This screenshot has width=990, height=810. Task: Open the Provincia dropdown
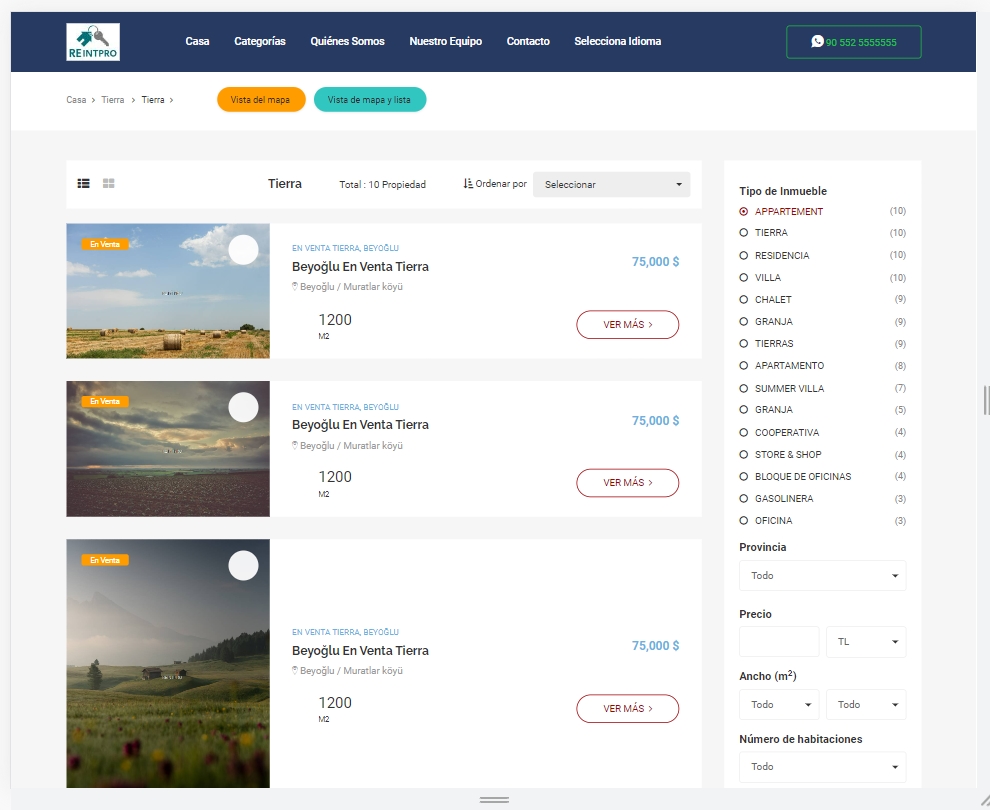click(822, 576)
